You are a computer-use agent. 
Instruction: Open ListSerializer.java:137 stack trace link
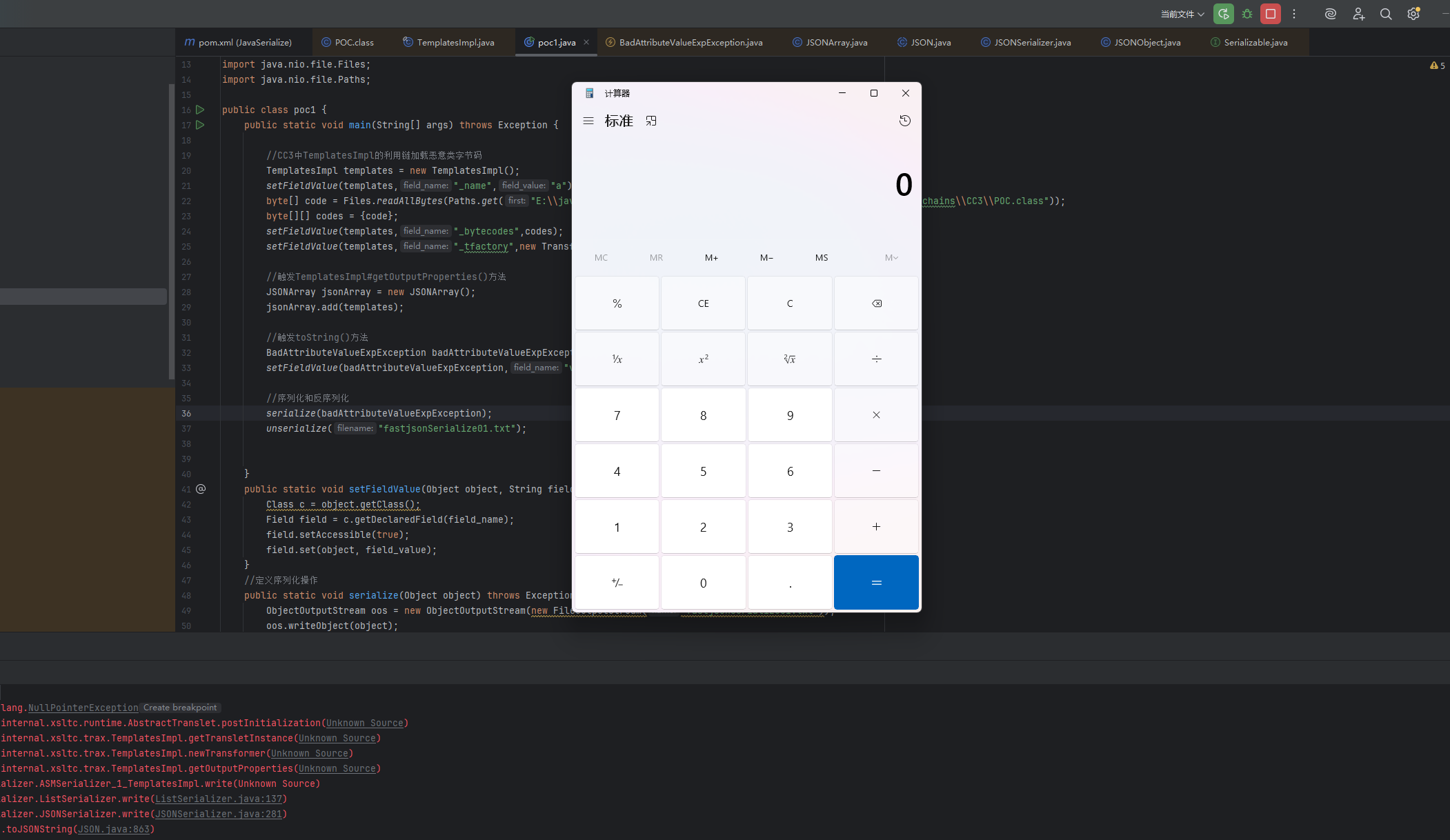point(219,799)
